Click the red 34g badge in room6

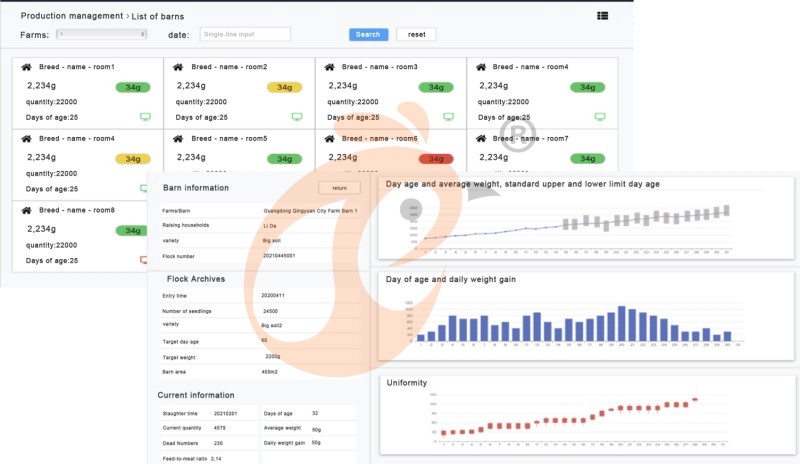436,158
